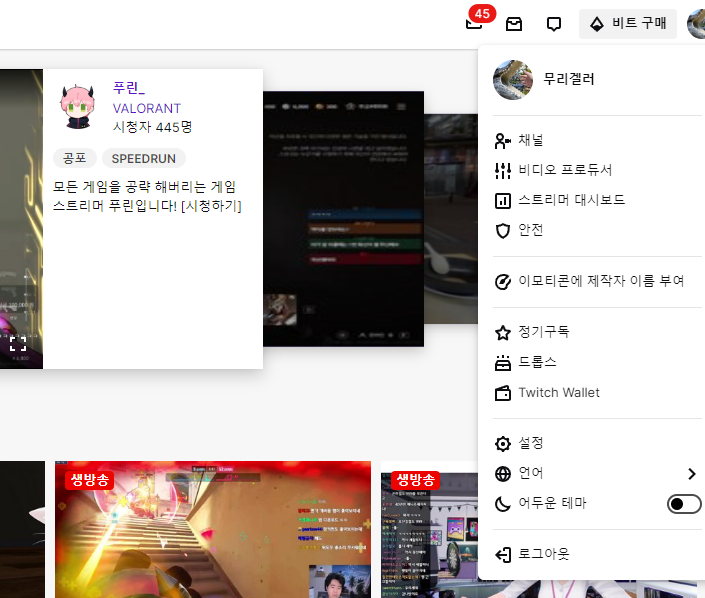Click the settings gear icon

[x=503, y=444]
